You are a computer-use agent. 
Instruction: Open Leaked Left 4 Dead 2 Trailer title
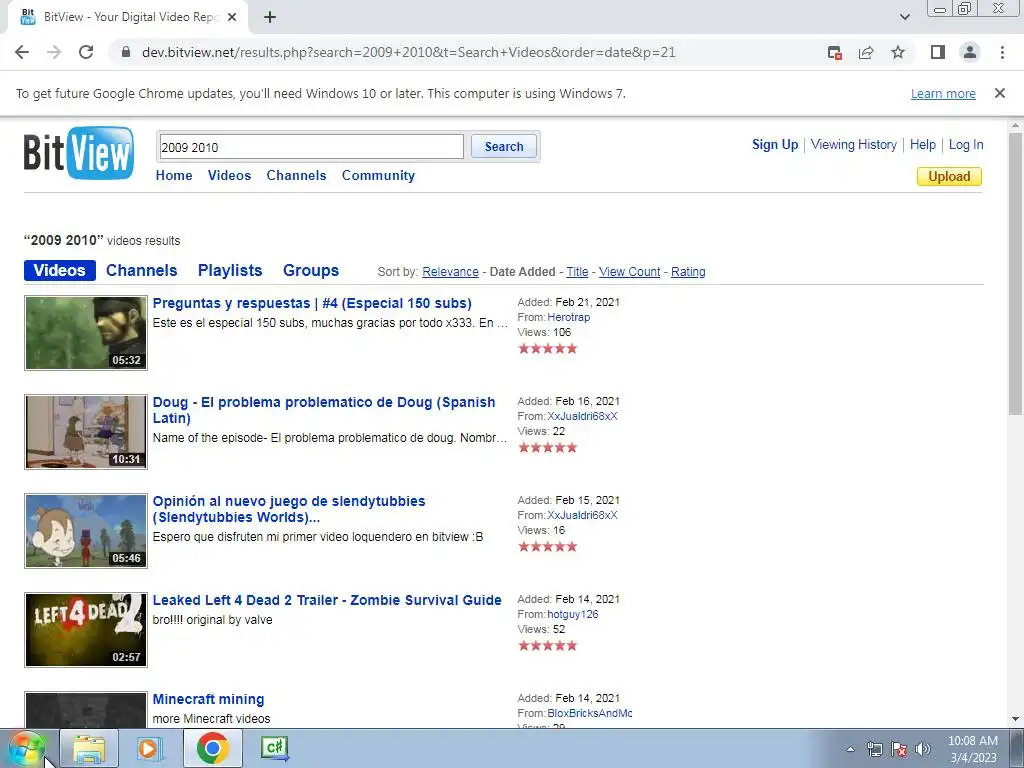click(x=327, y=600)
